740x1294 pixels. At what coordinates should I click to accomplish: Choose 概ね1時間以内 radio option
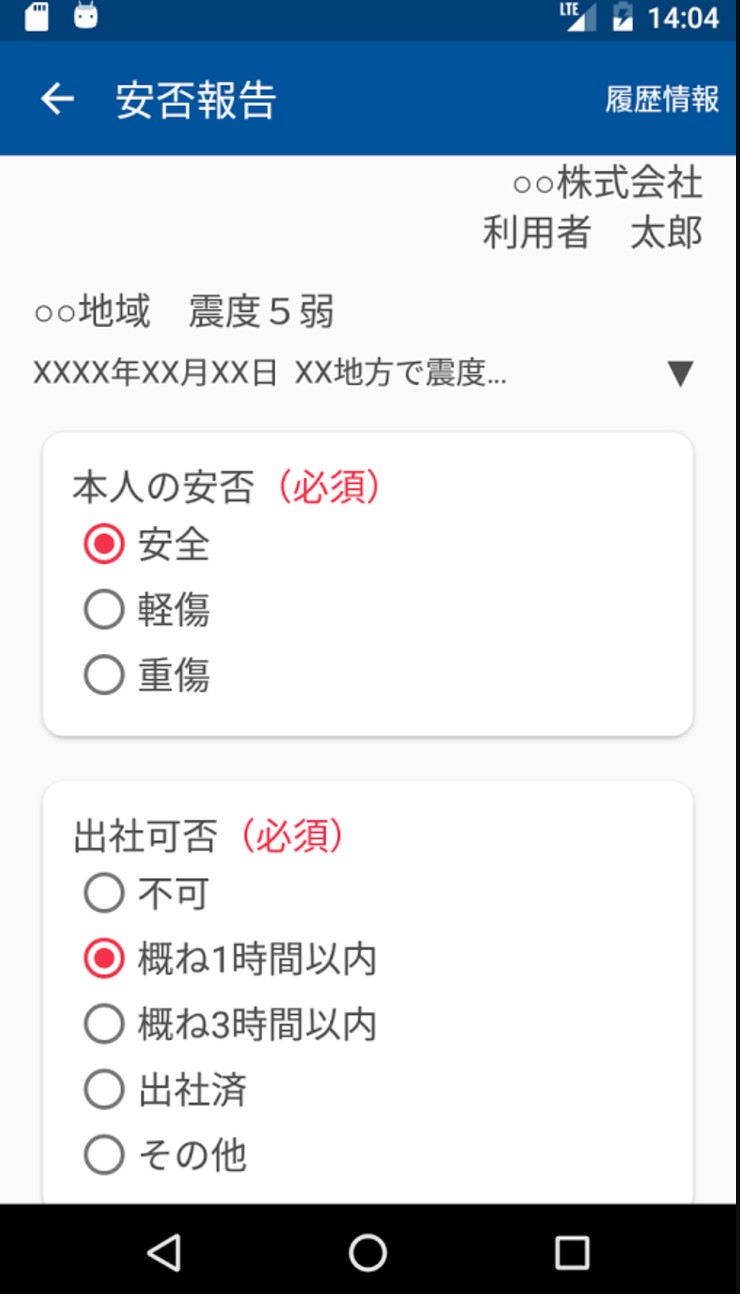104,959
